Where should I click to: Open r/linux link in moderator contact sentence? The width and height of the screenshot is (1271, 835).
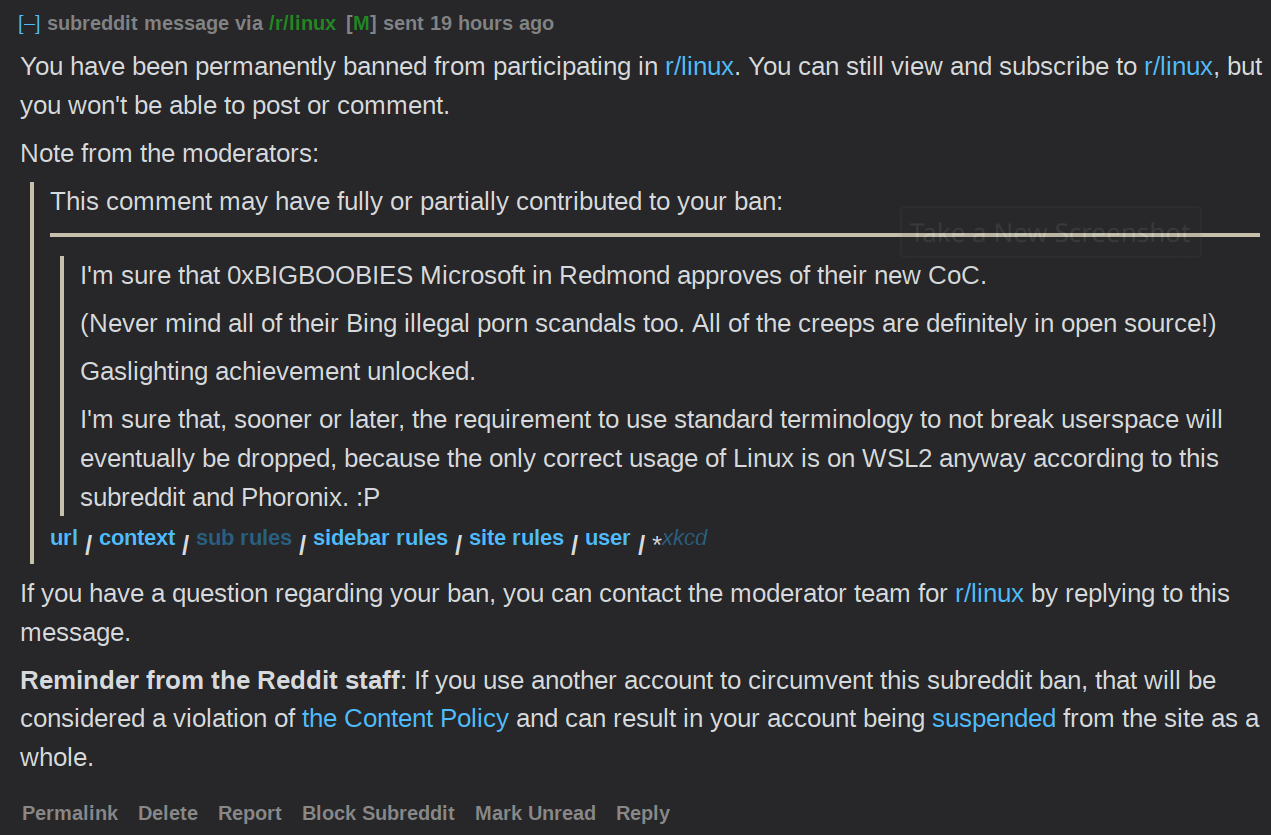(x=989, y=594)
